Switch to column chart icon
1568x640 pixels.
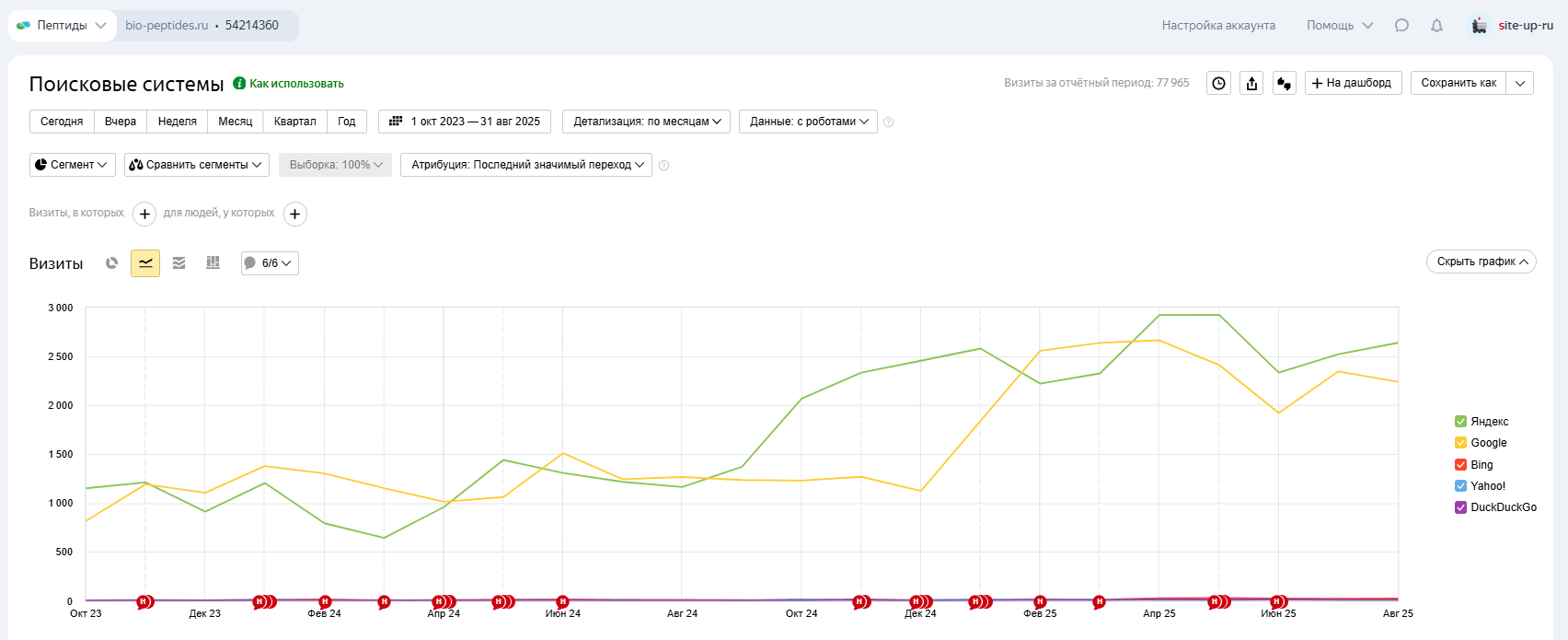(213, 263)
